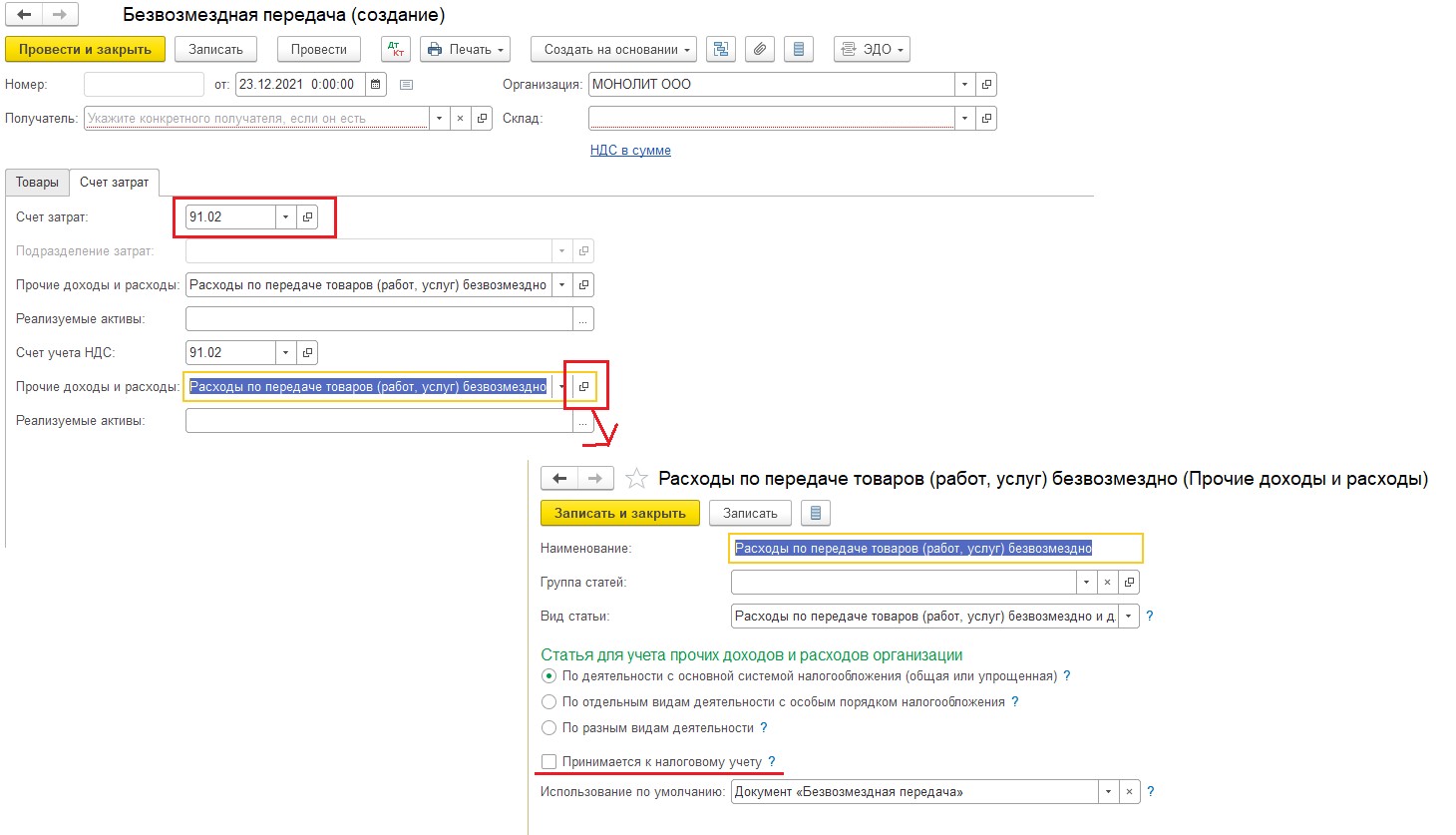Select По отдельным видам деятельности с особым порядком

pyautogui.click(x=548, y=701)
